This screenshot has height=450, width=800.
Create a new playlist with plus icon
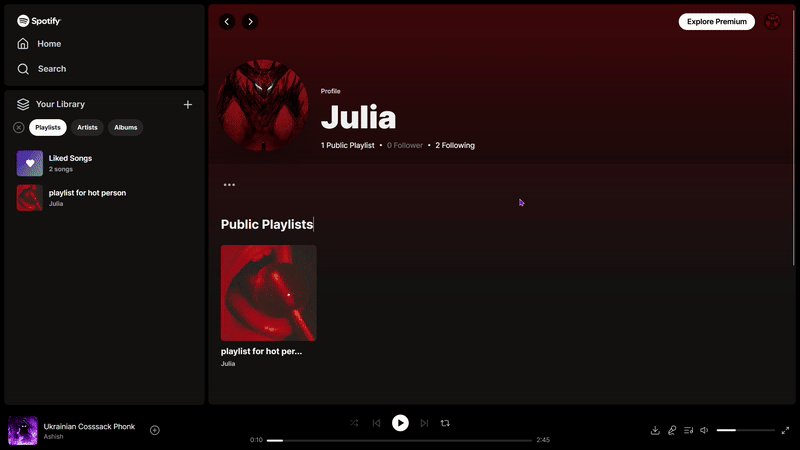pyautogui.click(x=188, y=105)
